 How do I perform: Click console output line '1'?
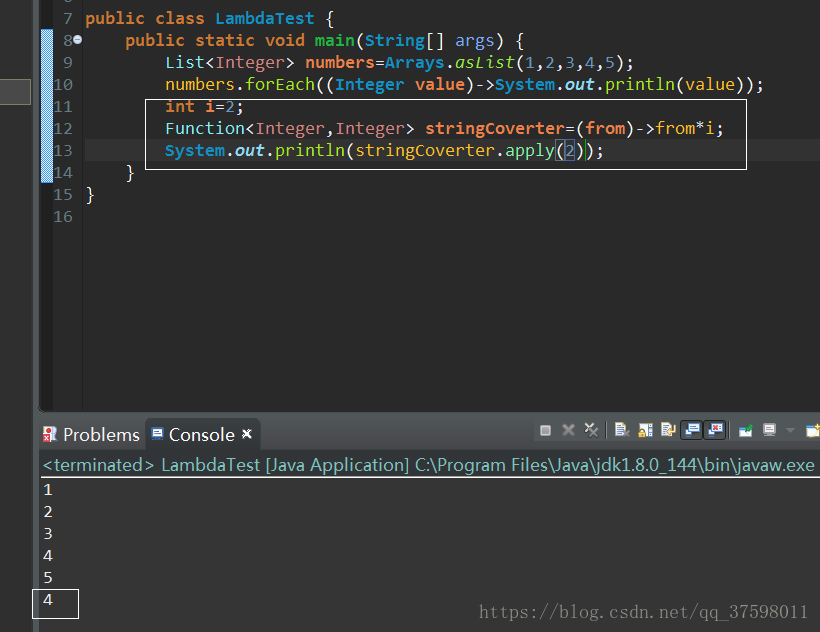48,490
